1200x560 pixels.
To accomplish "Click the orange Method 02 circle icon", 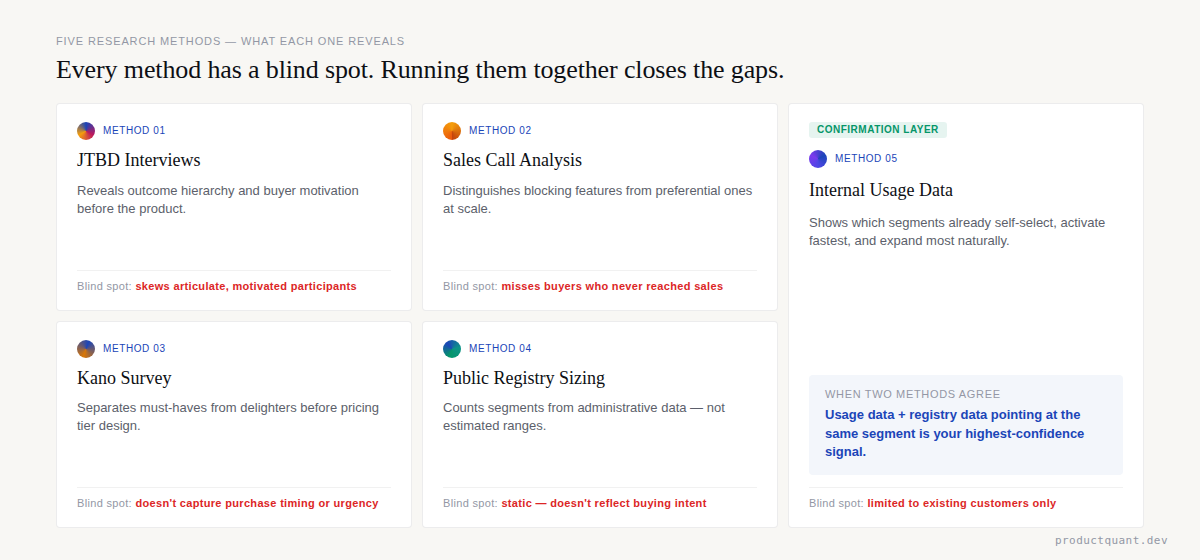I will tap(452, 131).
